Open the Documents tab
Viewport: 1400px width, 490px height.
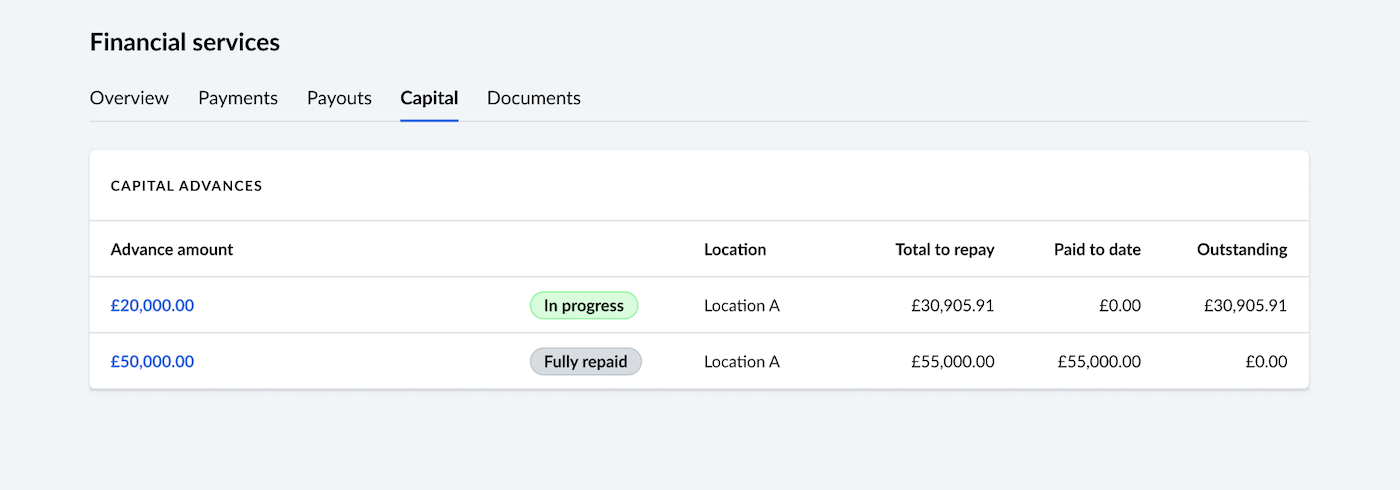[x=534, y=98]
